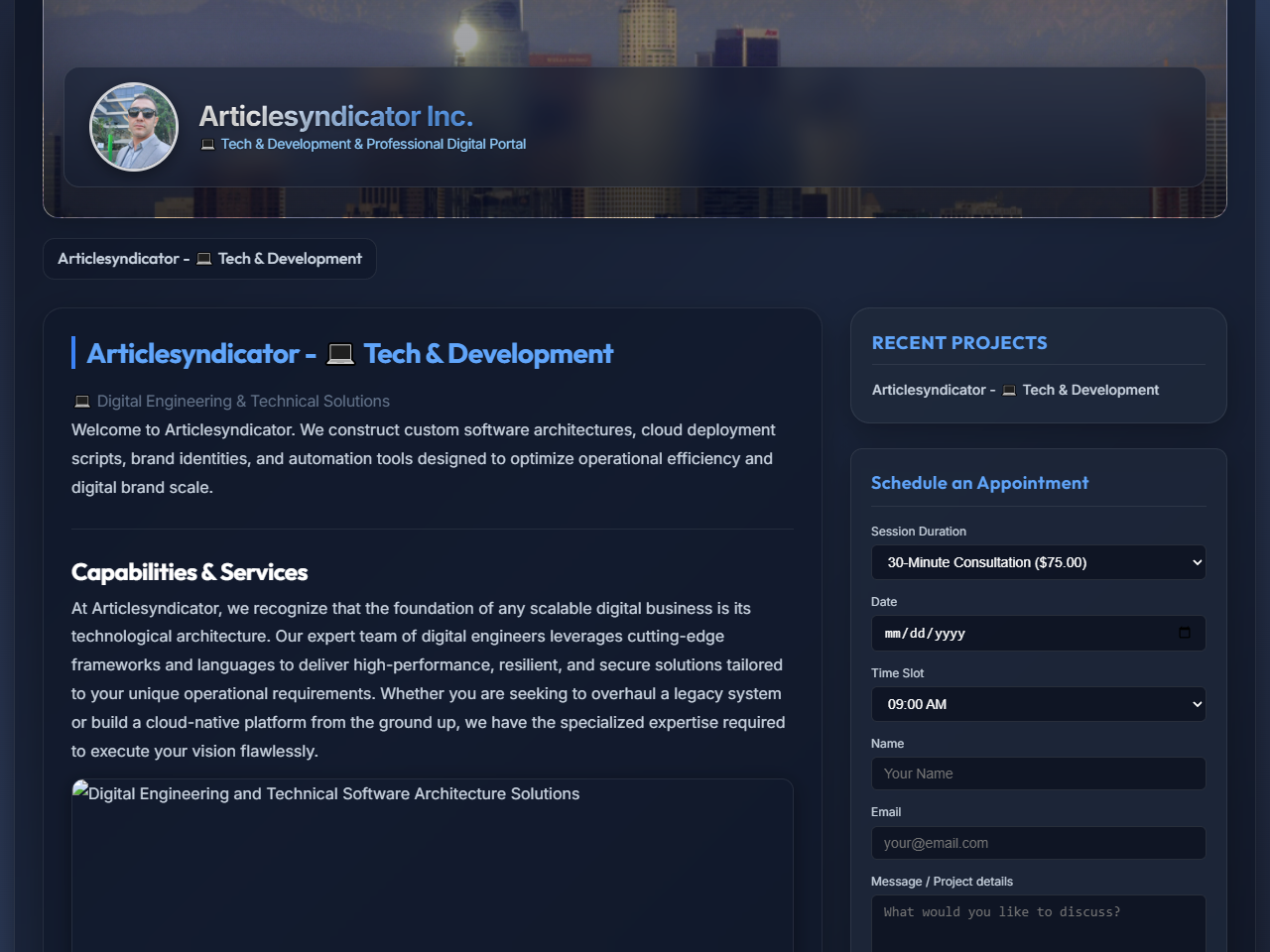This screenshot has height=952, width=1270.
Task: Click the Schedule an Appointment heading
Action: pyautogui.click(x=979, y=483)
